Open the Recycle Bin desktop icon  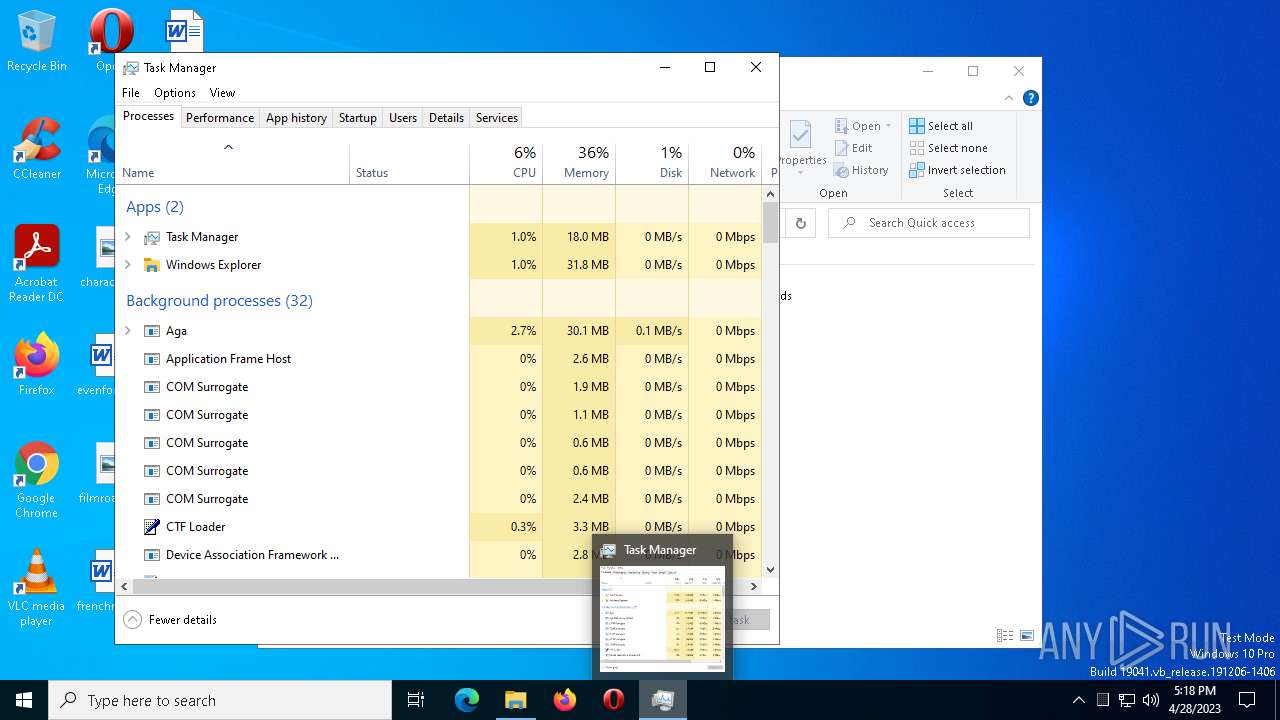coord(36,40)
